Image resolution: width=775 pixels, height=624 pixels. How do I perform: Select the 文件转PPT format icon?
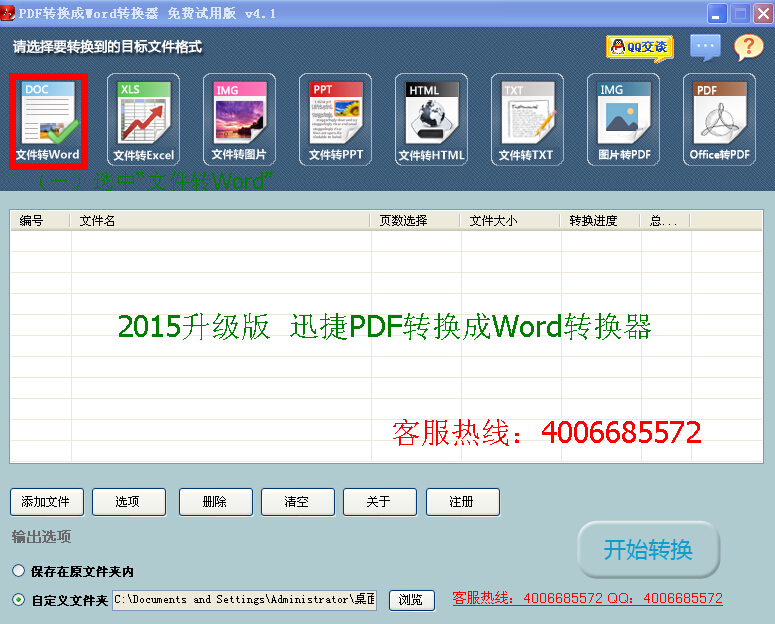tap(336, 120)
